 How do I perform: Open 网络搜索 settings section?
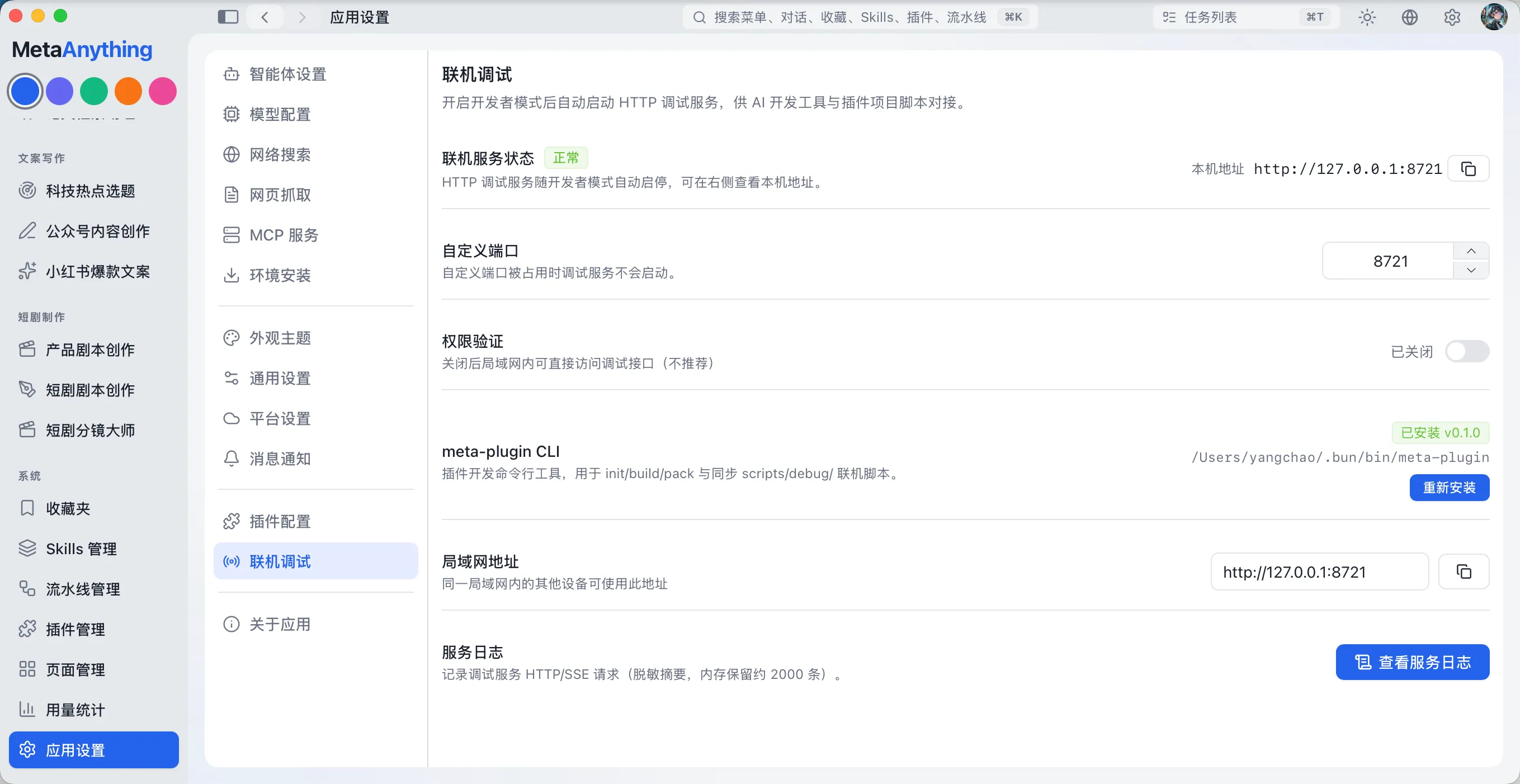click(x=315, y=154)
